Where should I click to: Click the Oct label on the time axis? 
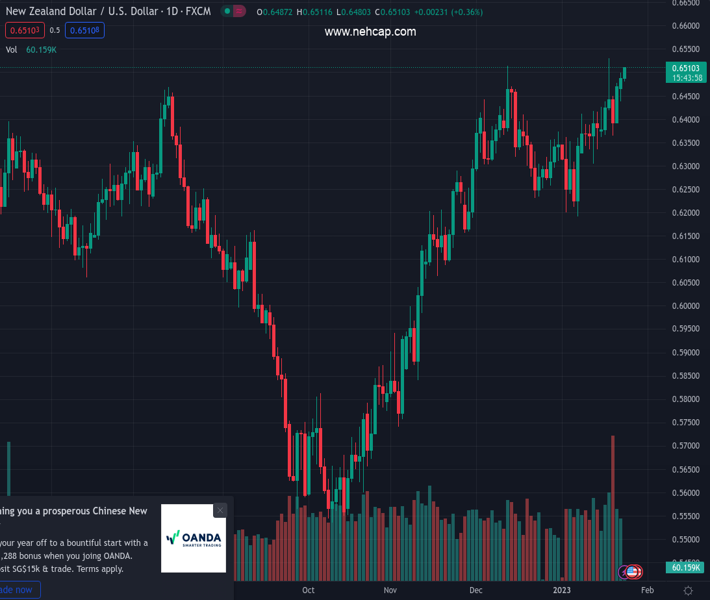[308, 590]
